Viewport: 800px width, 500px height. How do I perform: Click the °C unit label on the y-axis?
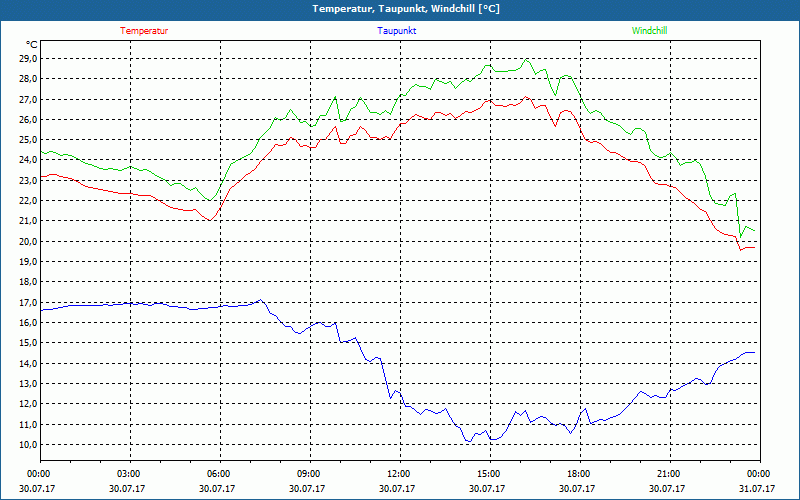pyautogui.click(x=31, y=45)
